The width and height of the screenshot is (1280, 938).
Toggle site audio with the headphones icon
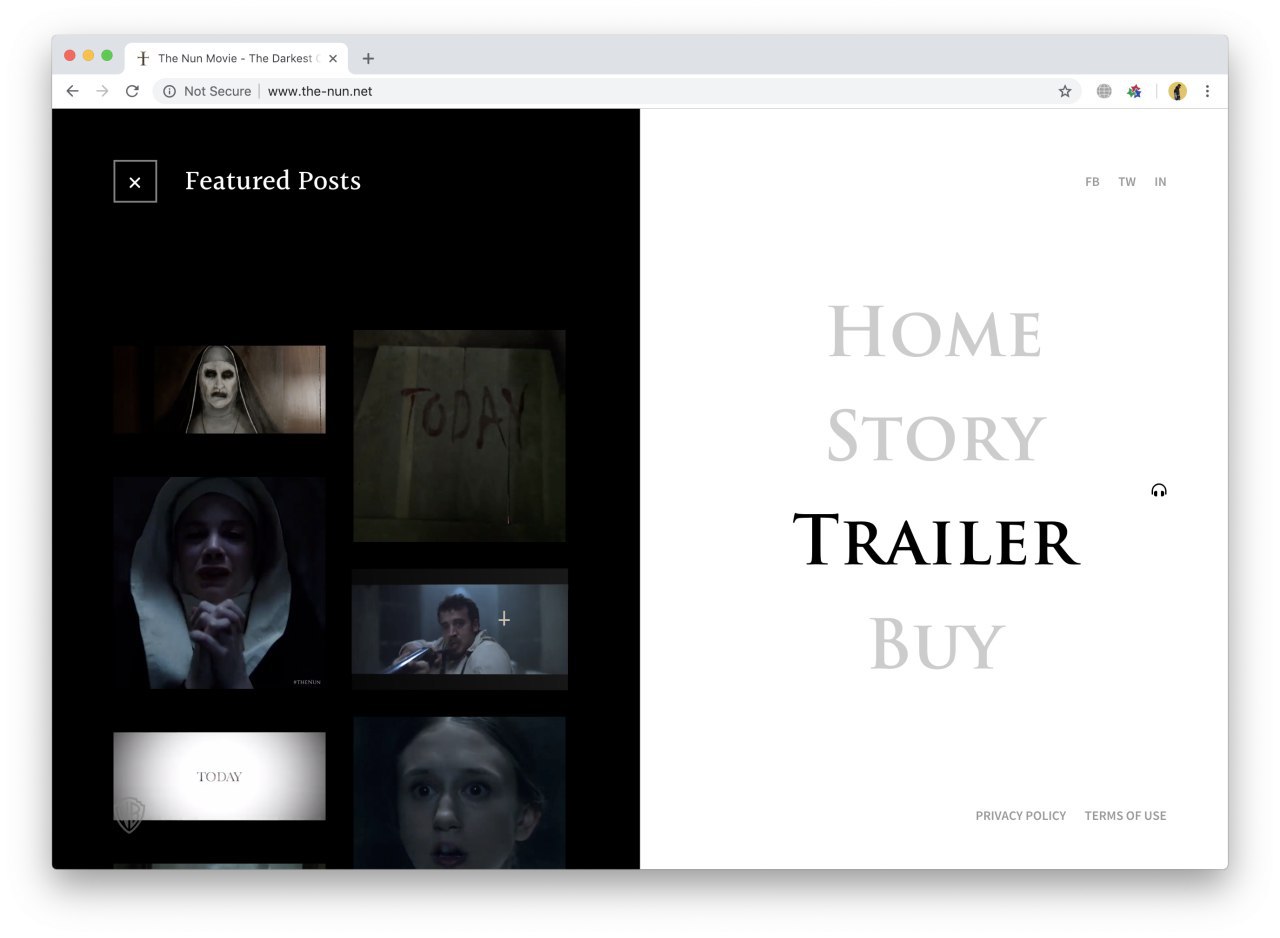[1159, 490]
